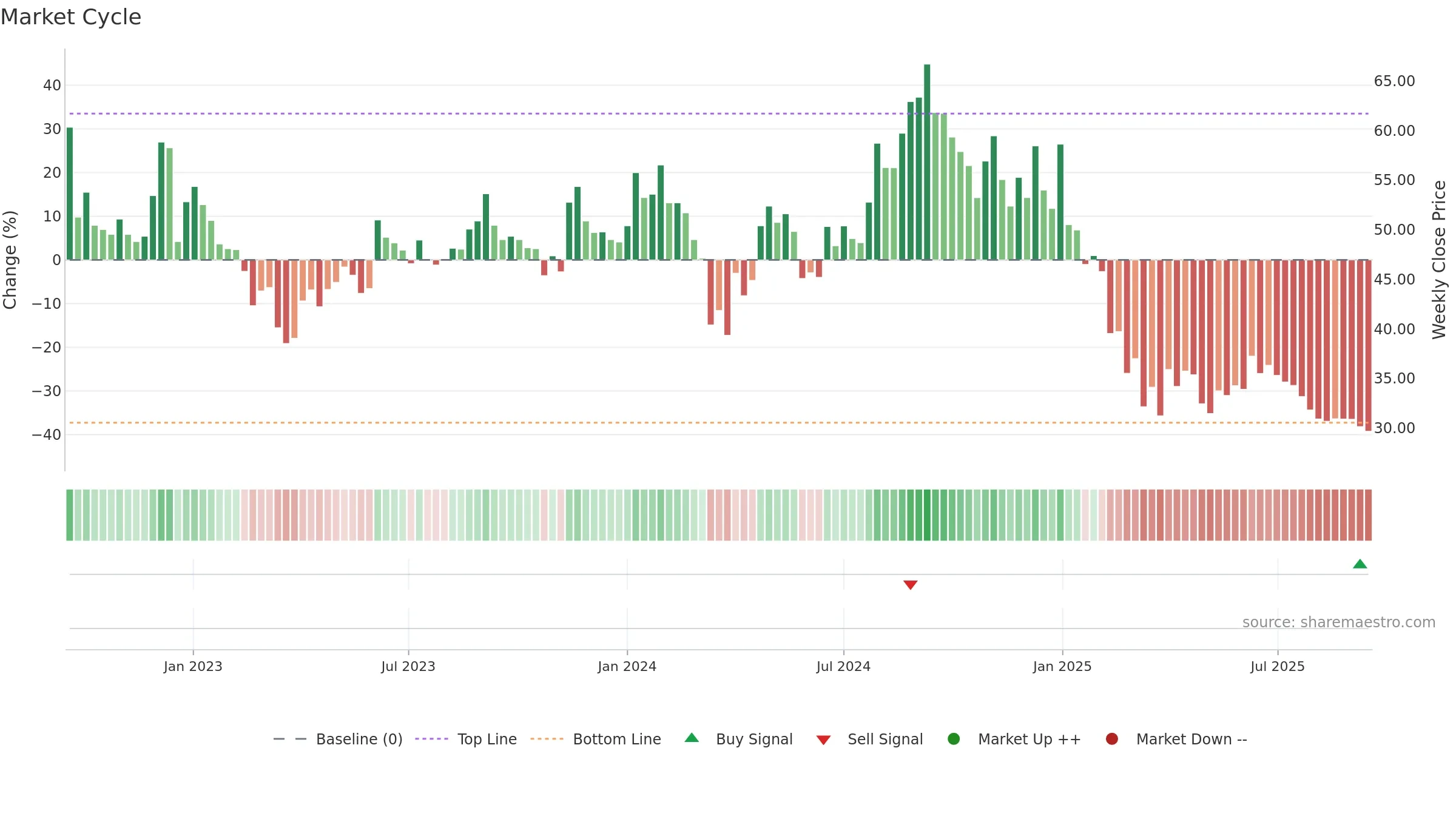Click the 50.00 price axis label
Viewport: 1456px width, 819px height.
point(1394,230)
